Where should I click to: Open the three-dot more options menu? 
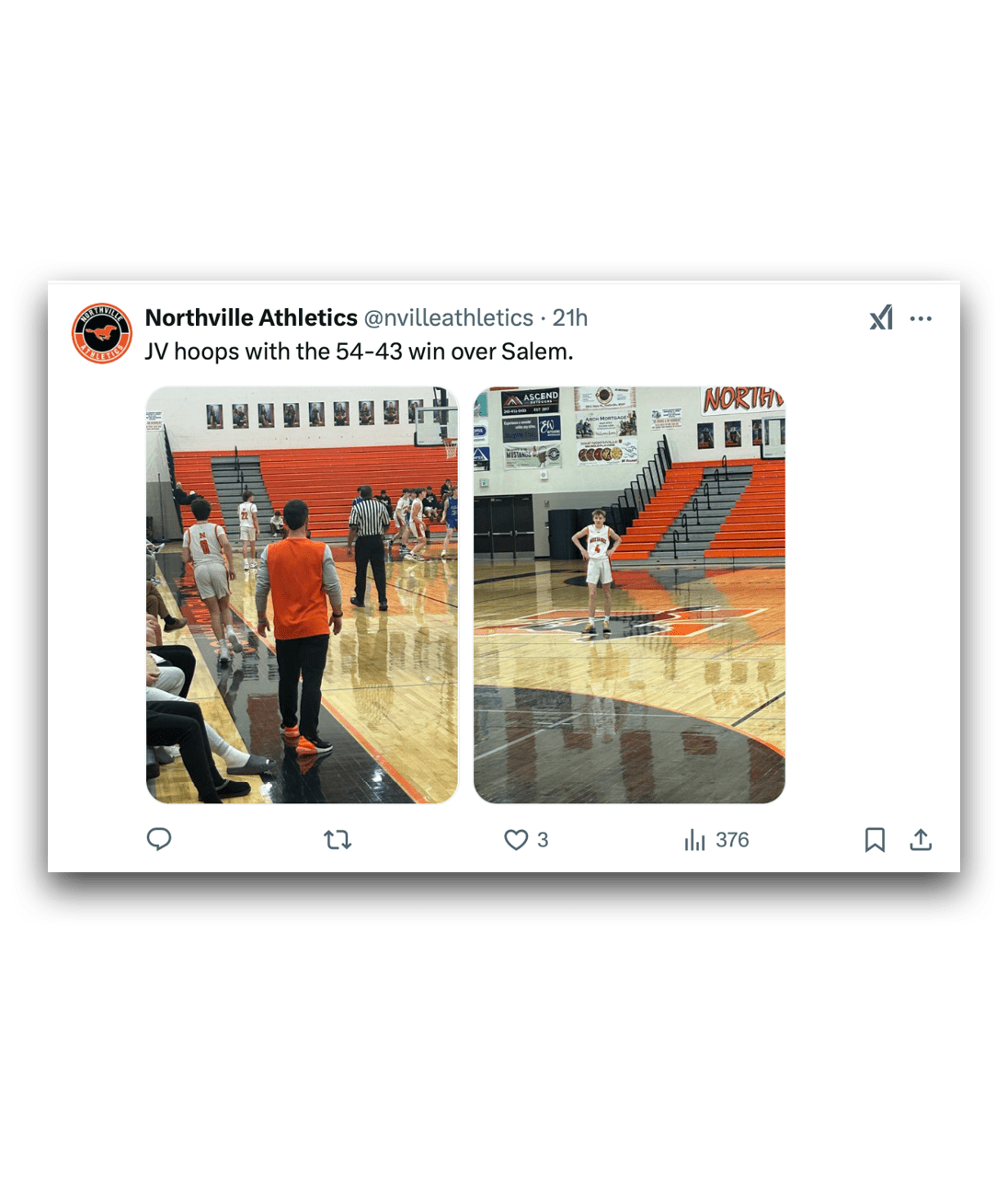[921, 318]
